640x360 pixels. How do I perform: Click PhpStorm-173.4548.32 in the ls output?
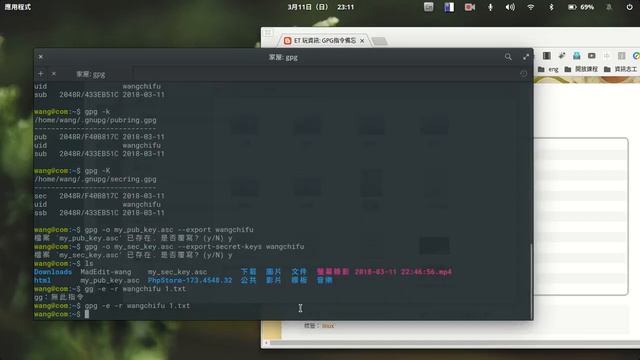[190, 280]
